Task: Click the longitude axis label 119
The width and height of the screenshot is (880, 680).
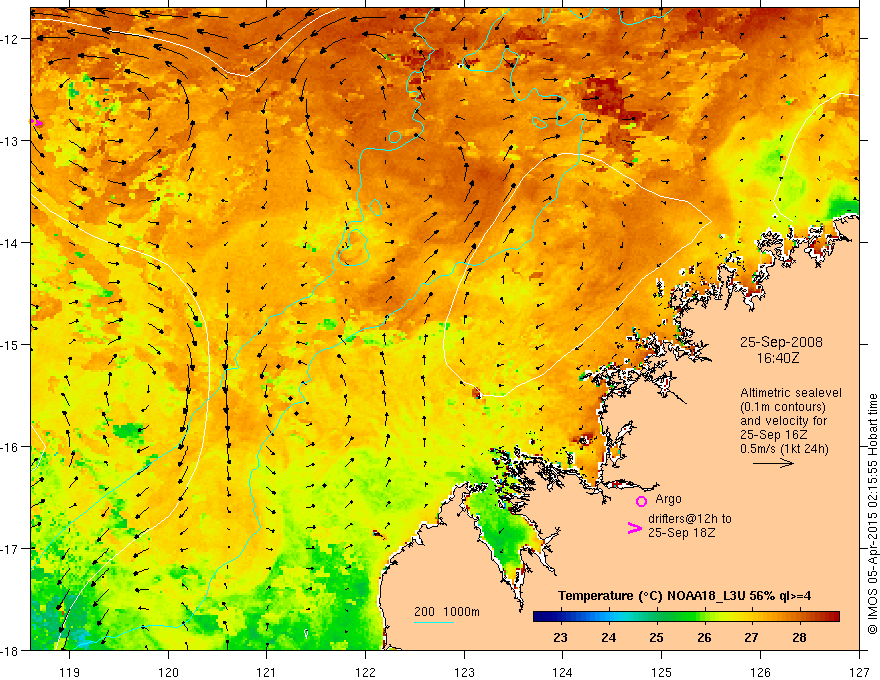Action: (70, 672)
